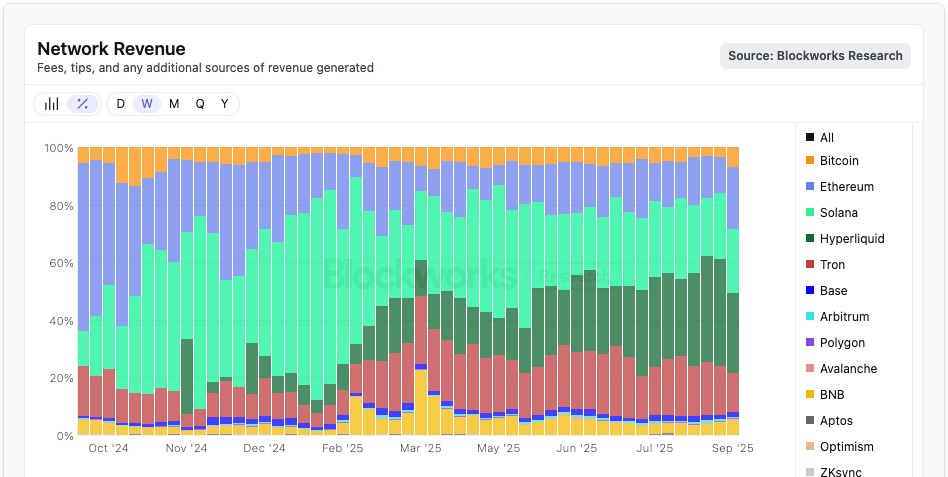The image size is (948, 477).
Task: Click the 60% y-axis label
Action: click(x=61, y=263)
